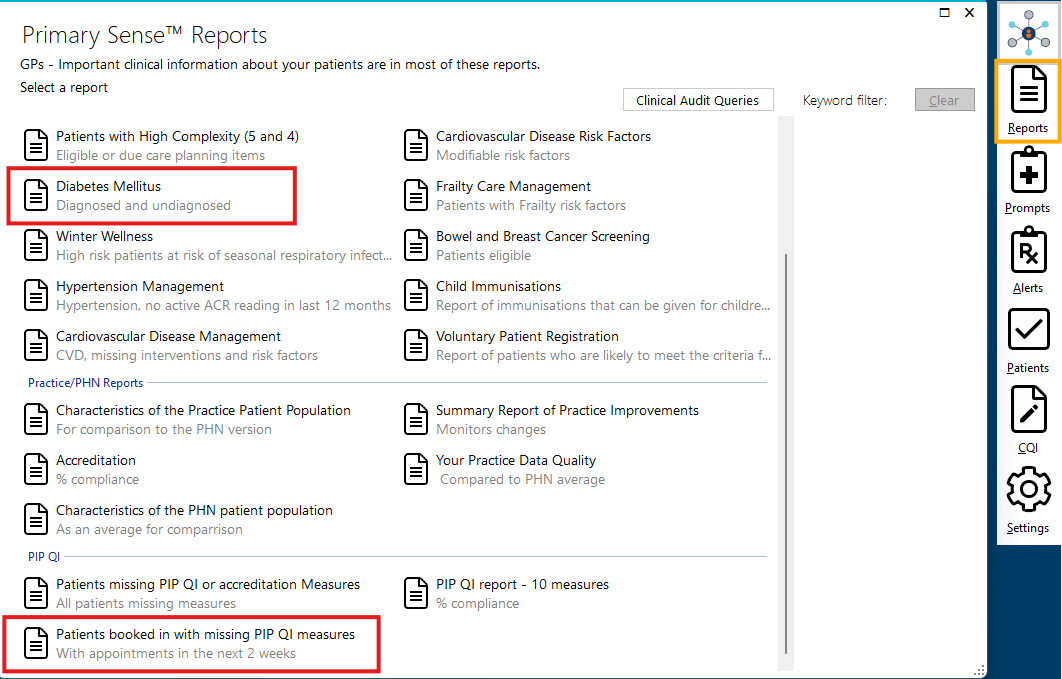Image resolution: width=1062 pixels, height=679 pixels.
Task: Click document icon beside Summary Report of Practice Improvements
Action: 416,420
